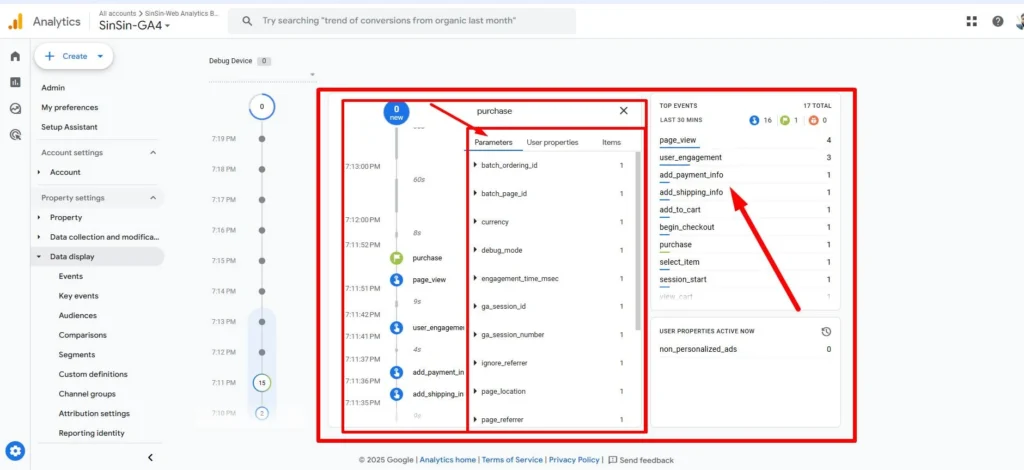
Task: Click the orange error events count icon
Action: [813, 120]
